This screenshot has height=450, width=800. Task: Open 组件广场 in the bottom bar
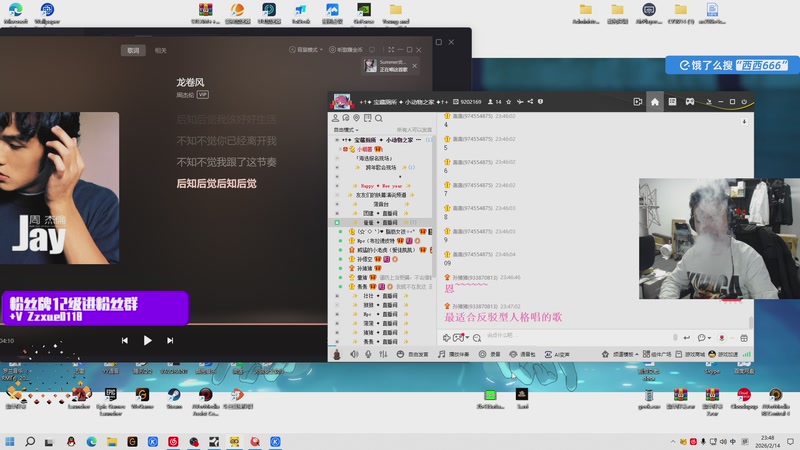(x=657, y=354)
